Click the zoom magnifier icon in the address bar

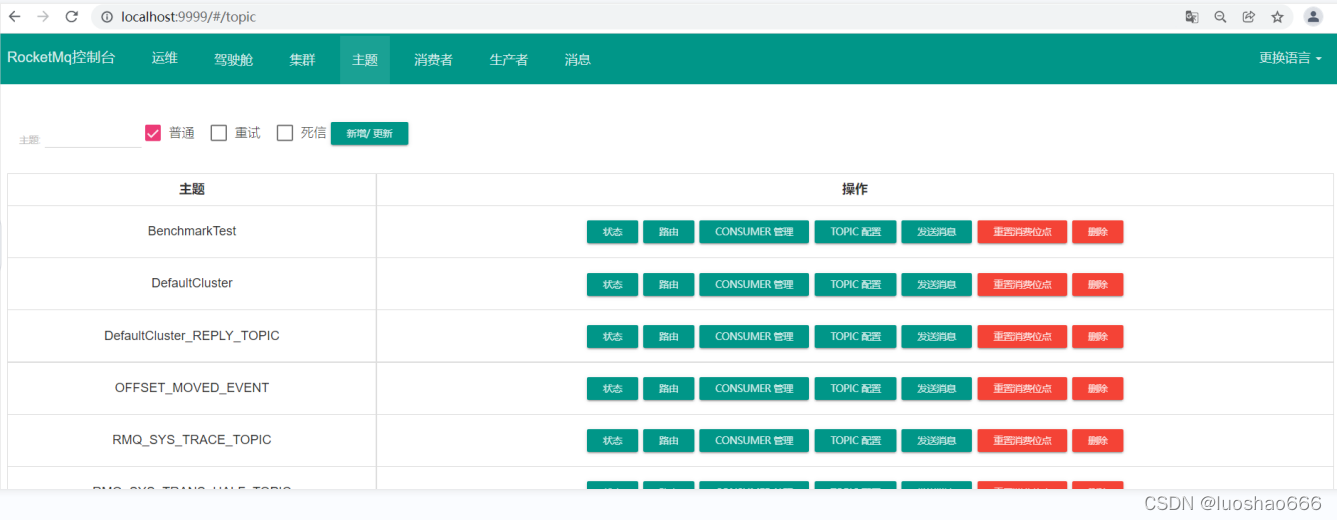1220,17
